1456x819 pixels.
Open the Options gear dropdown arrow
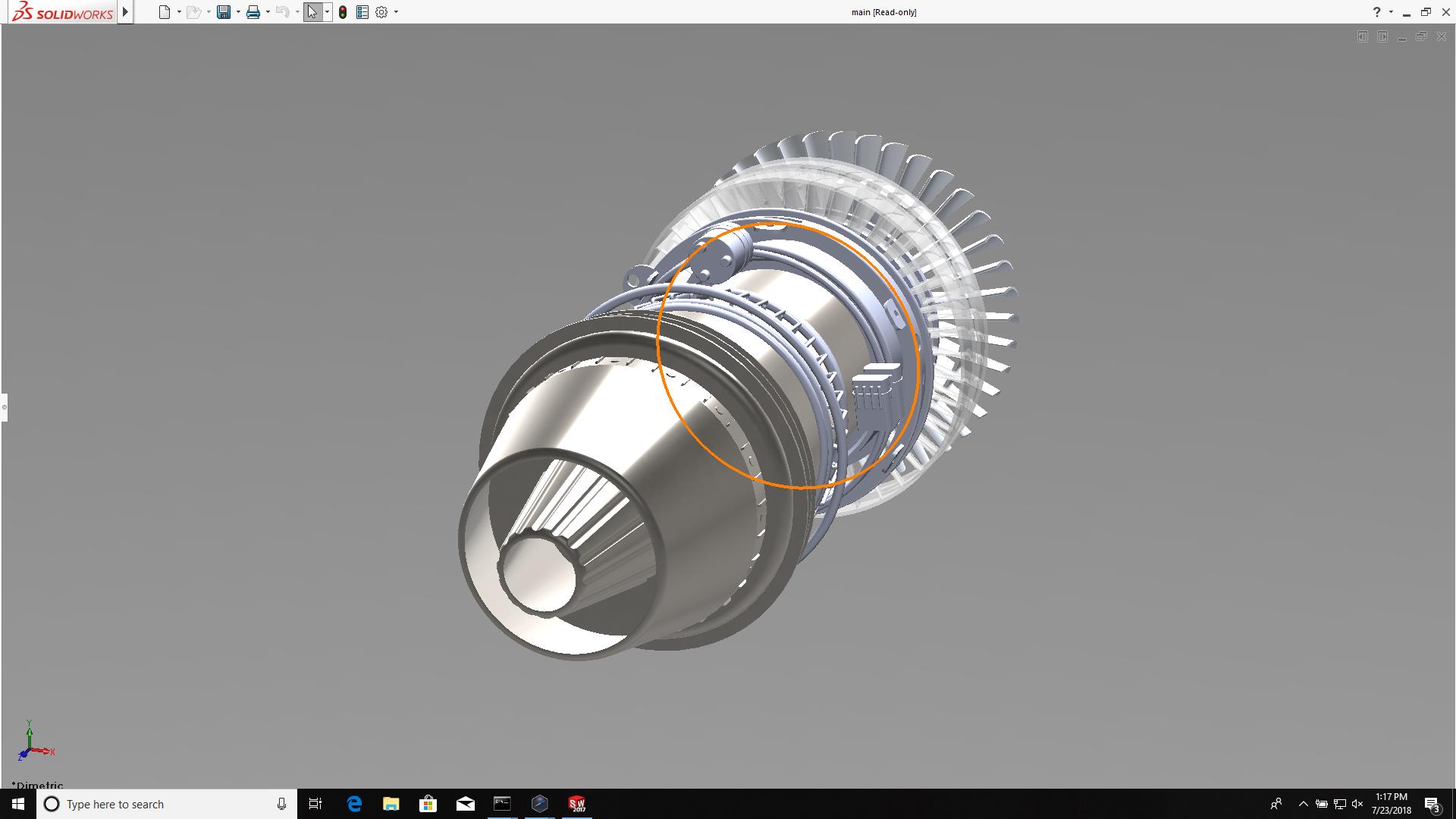click(396, 12)
